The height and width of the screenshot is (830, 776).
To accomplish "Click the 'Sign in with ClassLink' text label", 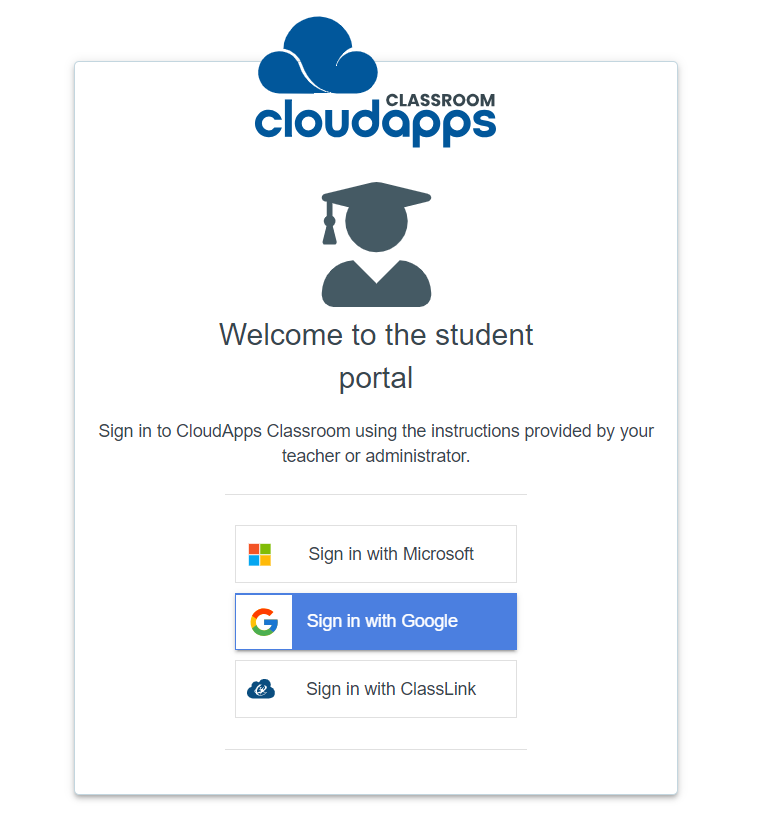I will (391, 689).
